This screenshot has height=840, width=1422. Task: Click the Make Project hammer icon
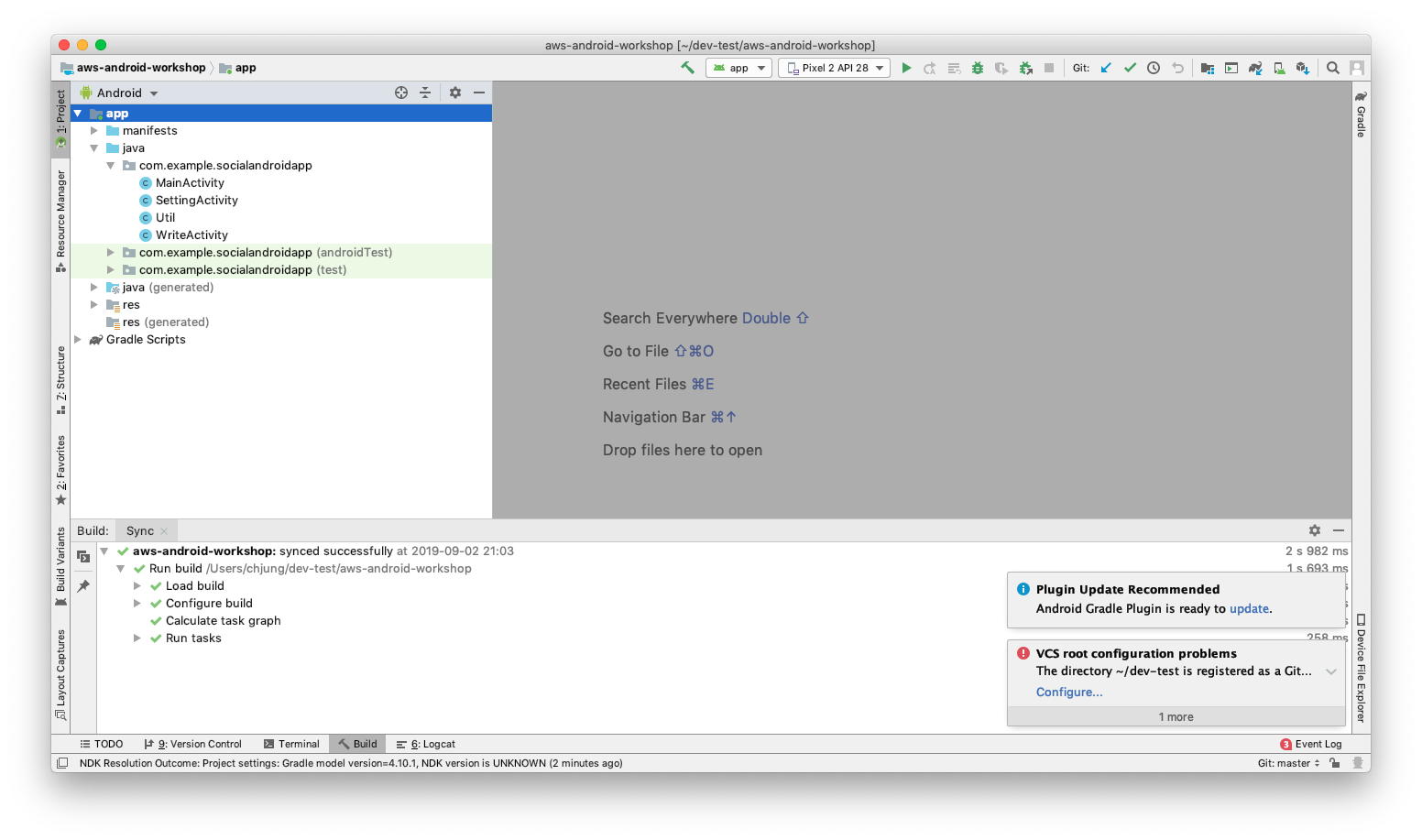(x=687, y=68)
